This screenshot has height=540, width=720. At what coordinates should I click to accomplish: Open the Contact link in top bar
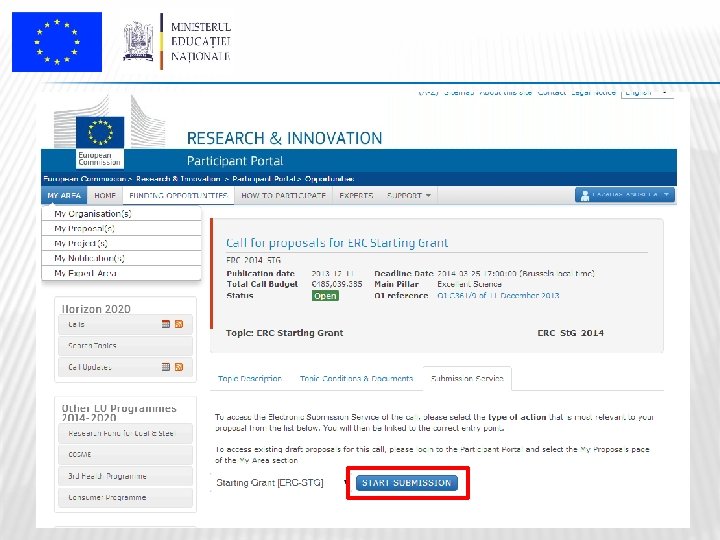point(551,93)
